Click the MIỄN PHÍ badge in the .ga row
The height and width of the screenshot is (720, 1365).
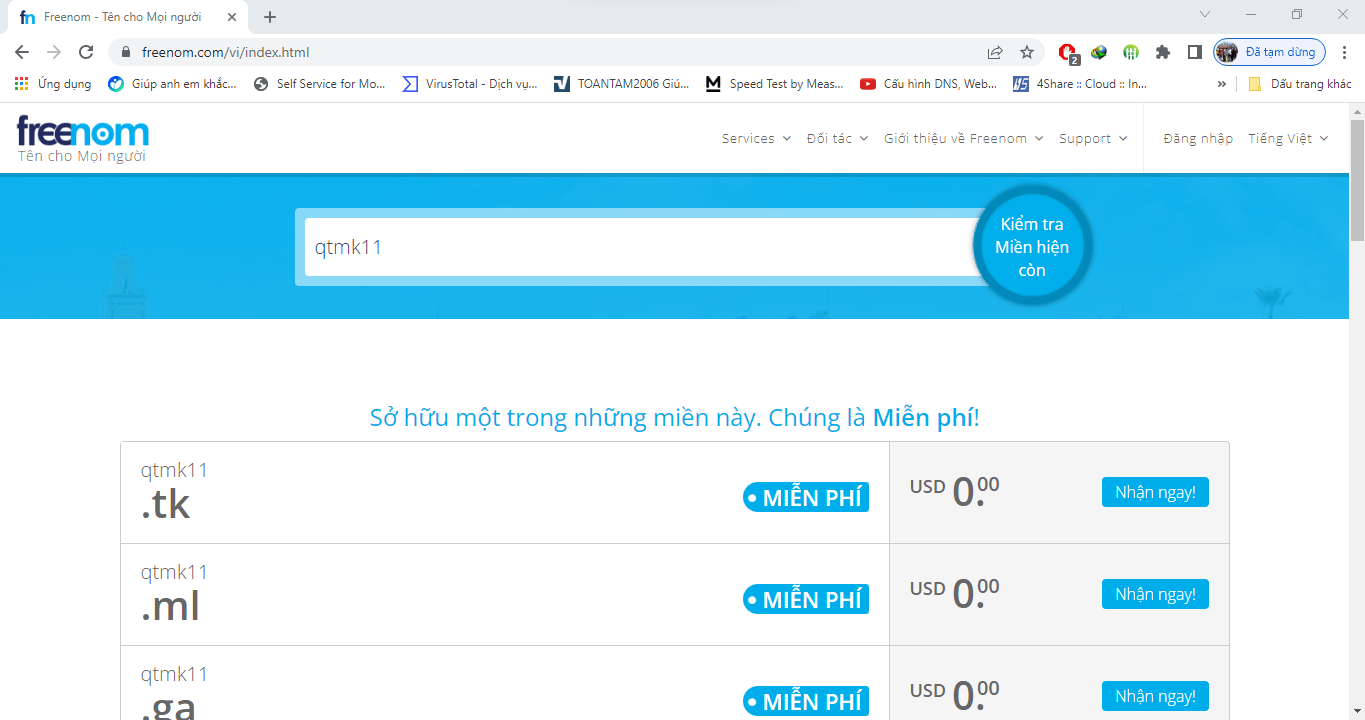point(806,701)
